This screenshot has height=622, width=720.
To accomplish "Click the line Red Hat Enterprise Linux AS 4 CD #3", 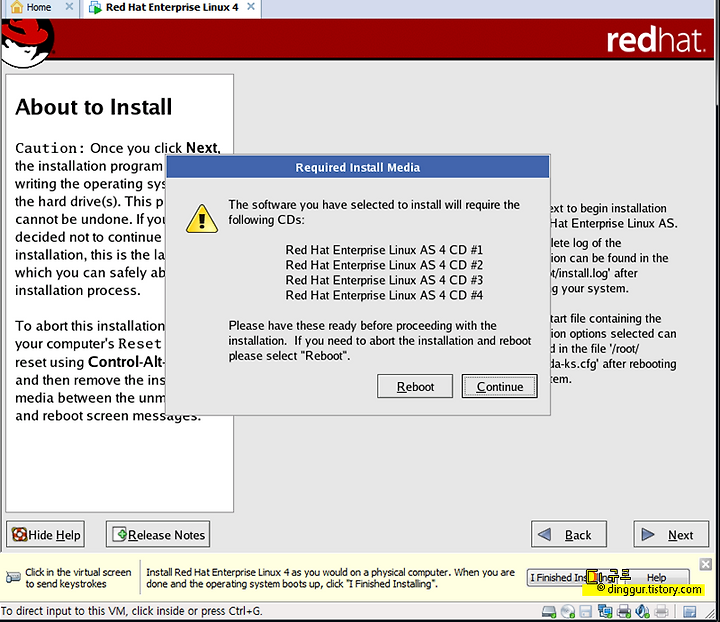I will click(x=384, y=280).
